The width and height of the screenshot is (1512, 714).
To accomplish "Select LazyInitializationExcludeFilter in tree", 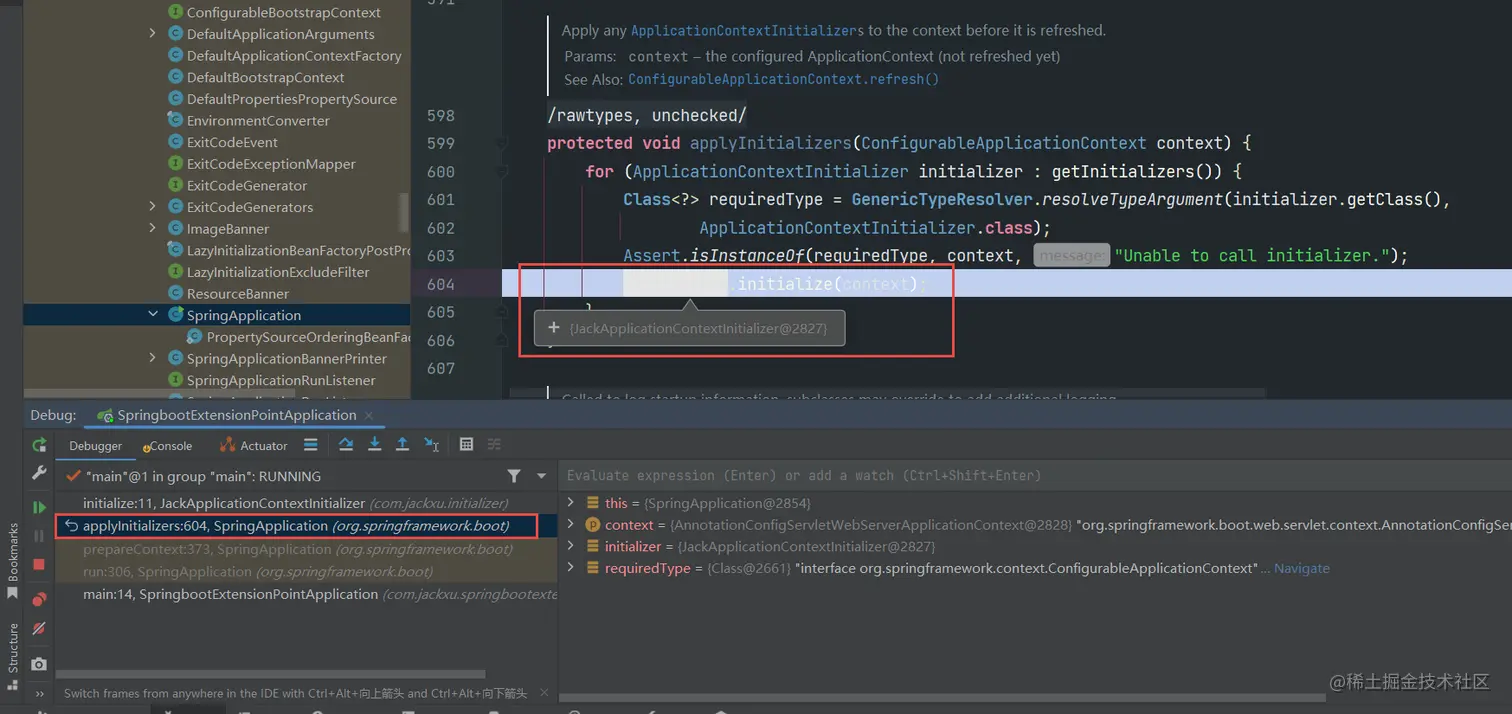I will coord(278,272).
